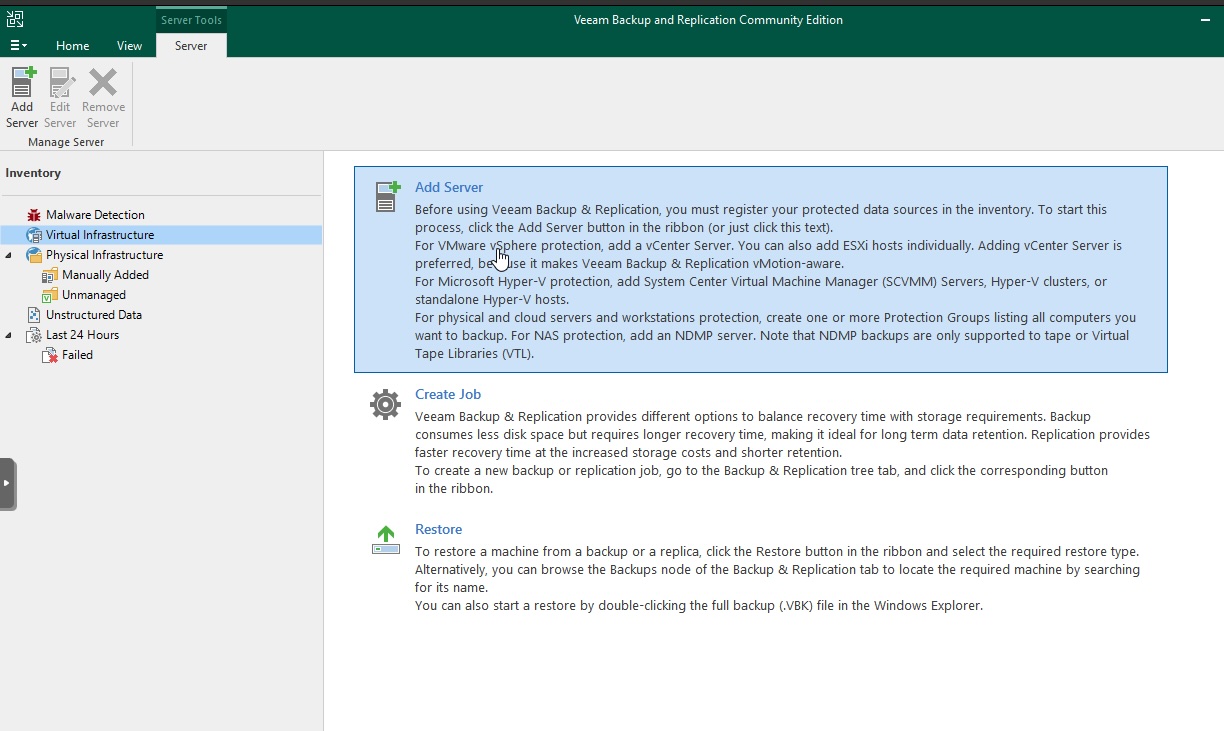The width and height of the screenshot is (1224, 731).
Task: Click the Add Server icon in content pane
Action: point(387,196)
